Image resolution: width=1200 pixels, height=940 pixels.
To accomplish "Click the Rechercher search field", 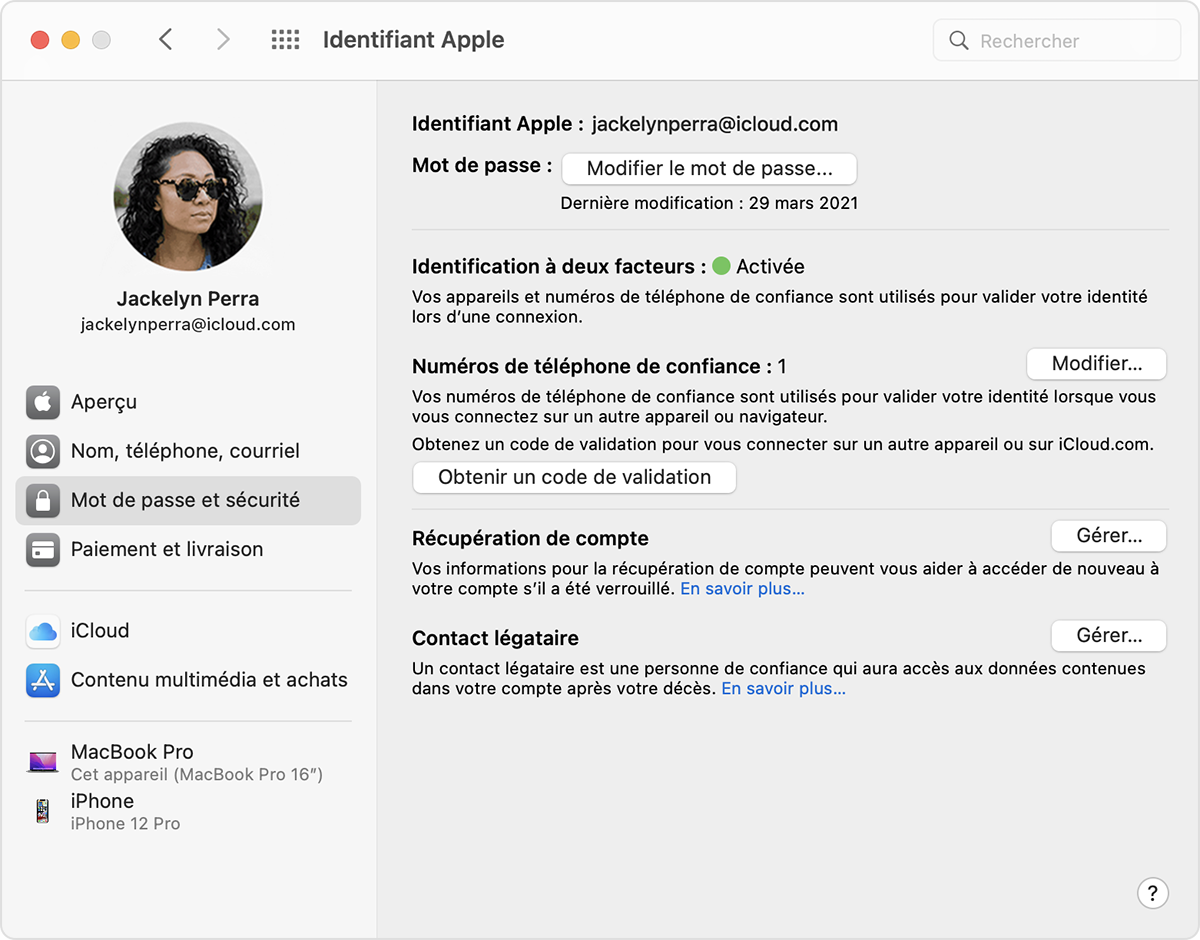I will coord(1056,40).
